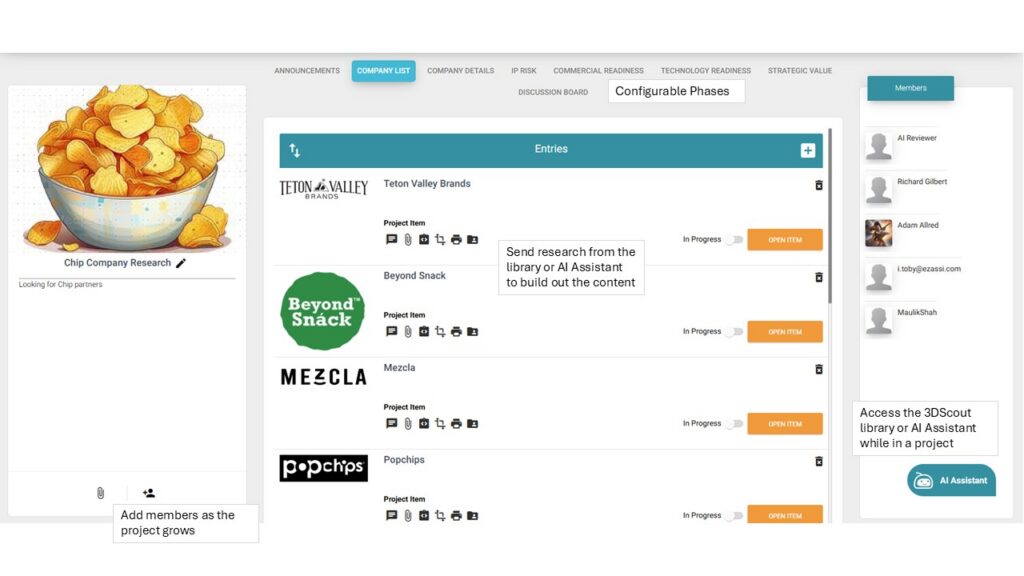Attach a file to Popchips

[x=408, y=516]
